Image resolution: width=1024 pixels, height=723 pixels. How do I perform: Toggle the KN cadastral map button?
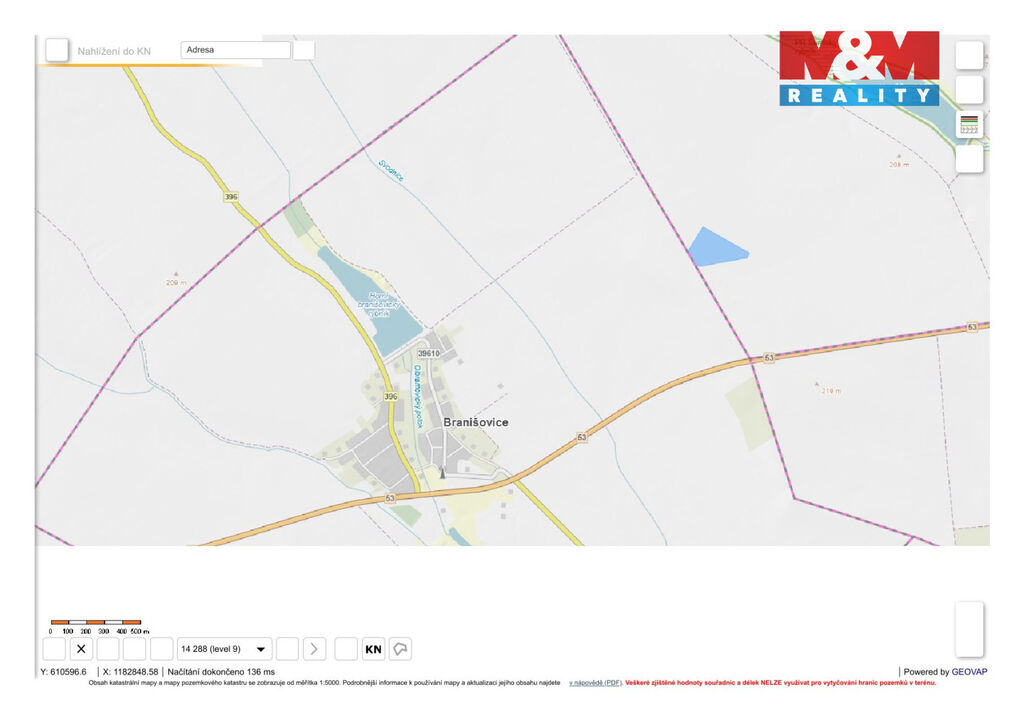pyautogui.click(x=373, y=649)
